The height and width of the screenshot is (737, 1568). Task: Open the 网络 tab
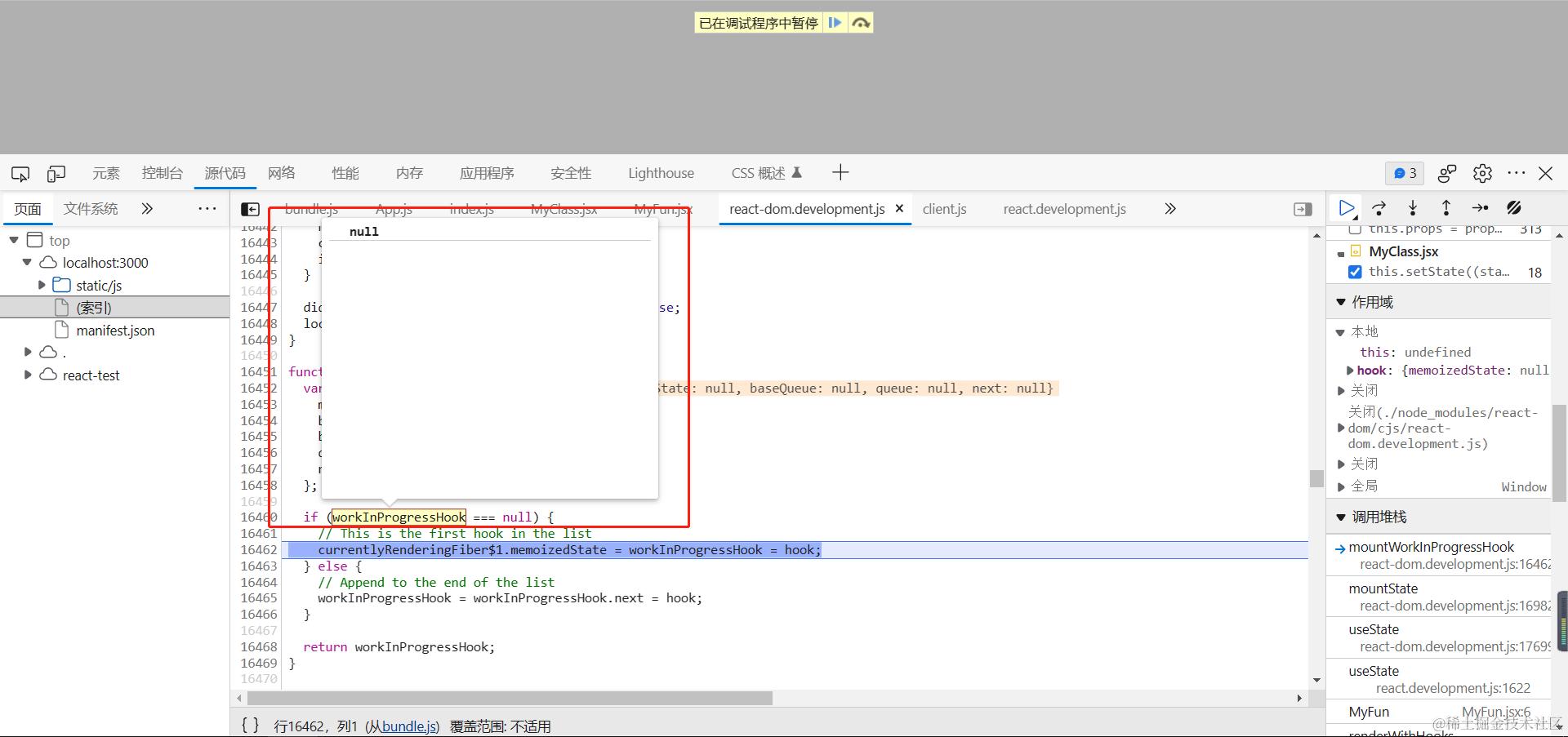(281, 173)
